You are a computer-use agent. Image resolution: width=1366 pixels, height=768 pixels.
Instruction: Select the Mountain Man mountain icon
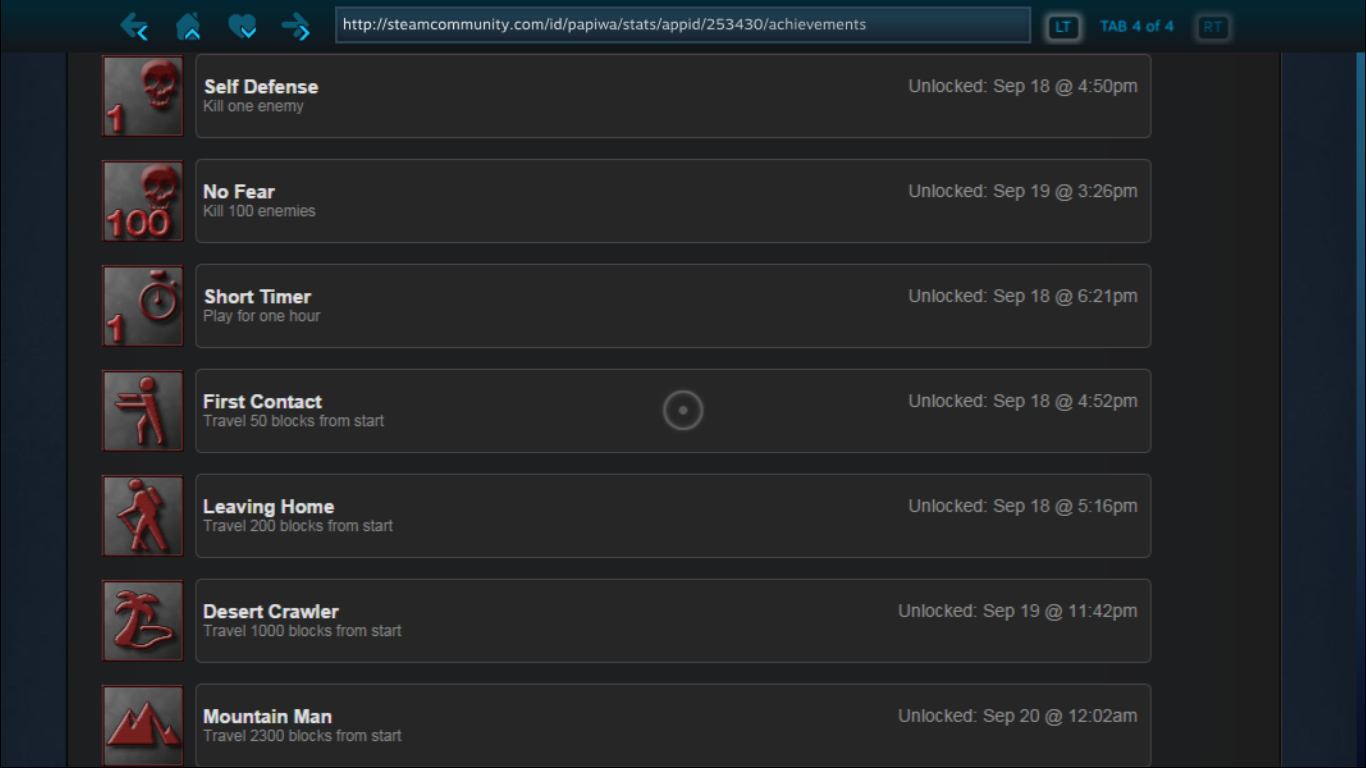pos(143,724)
